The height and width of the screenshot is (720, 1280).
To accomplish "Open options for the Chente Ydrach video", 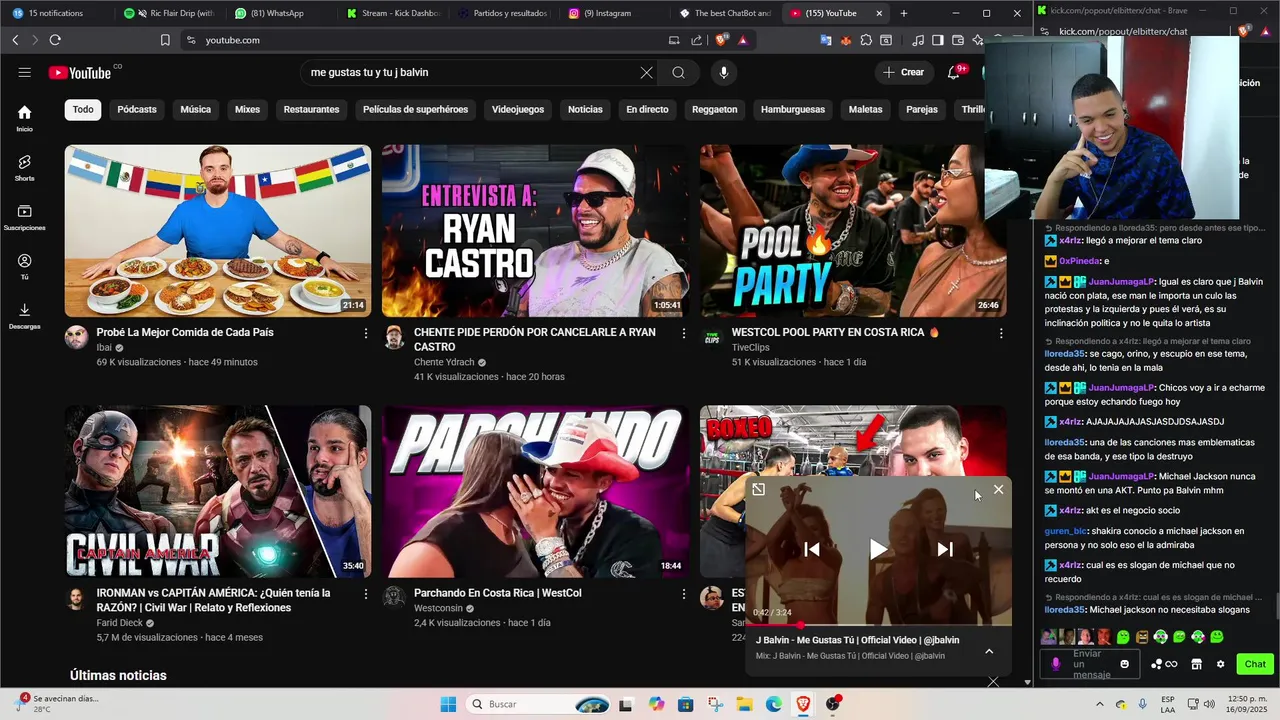I will [684, 333].
